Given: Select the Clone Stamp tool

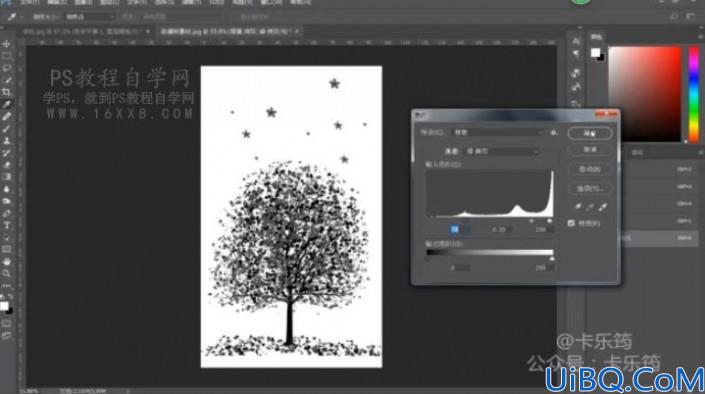Looking at the screenshot, I should (6, 141).
